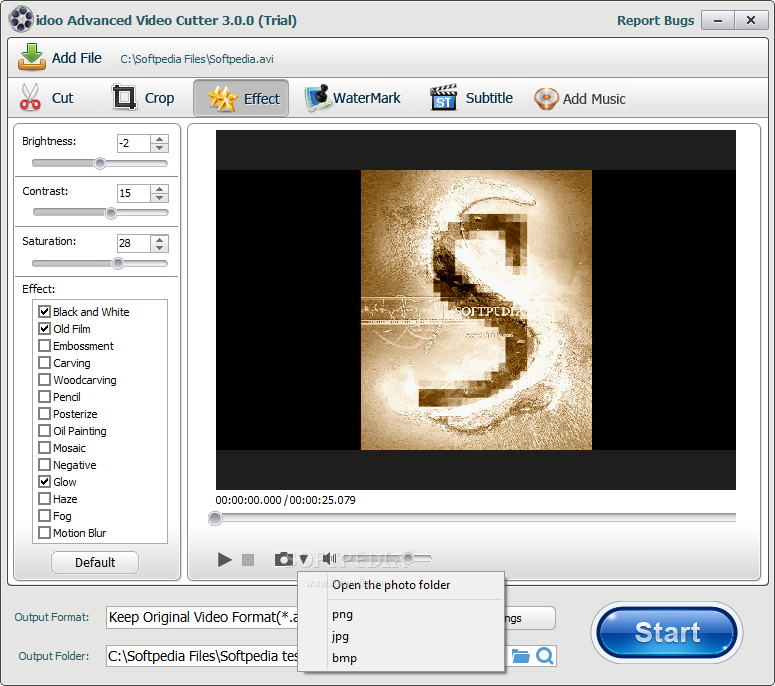Switch to the WaterMark tab
775x686 pixels.
pyautogui.click(x=353, y=98)
